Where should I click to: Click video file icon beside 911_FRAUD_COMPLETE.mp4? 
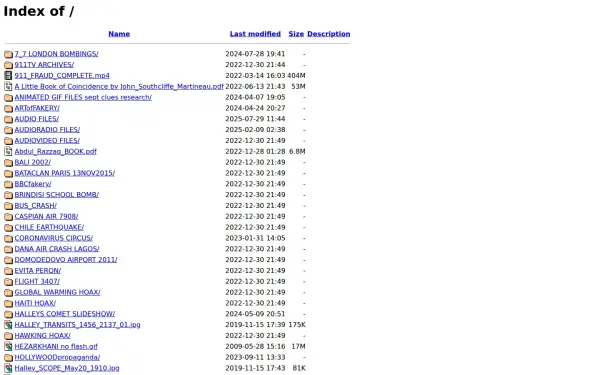(8, 76)
